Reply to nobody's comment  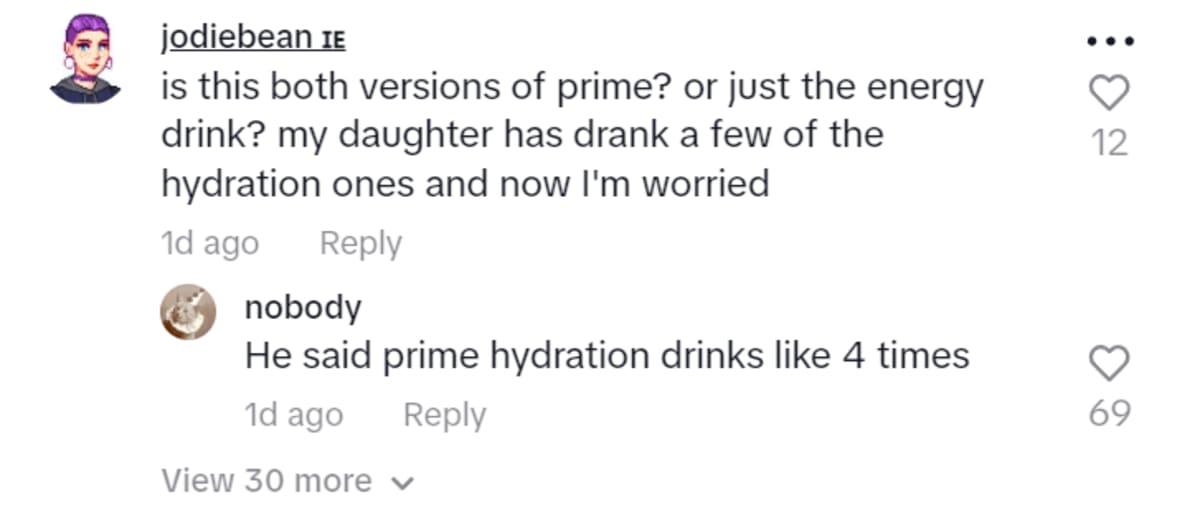point(444,415)
